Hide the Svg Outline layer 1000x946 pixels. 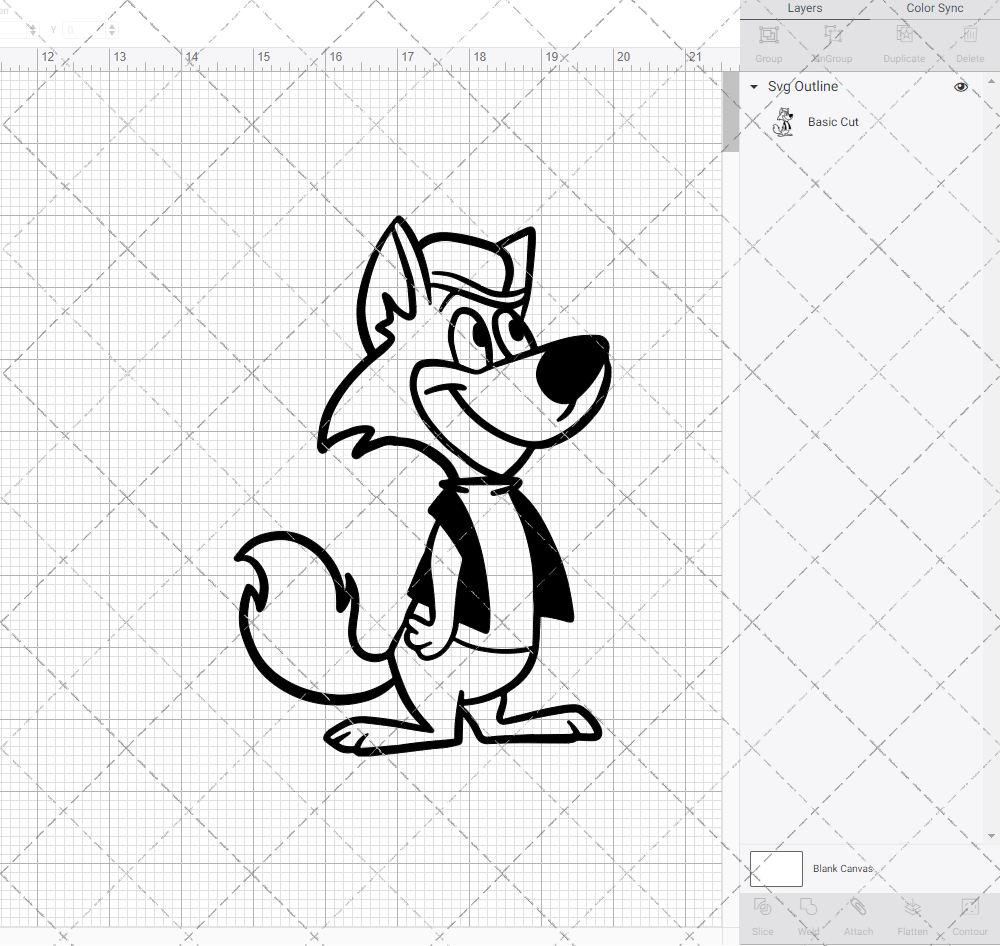pos(961,87)
